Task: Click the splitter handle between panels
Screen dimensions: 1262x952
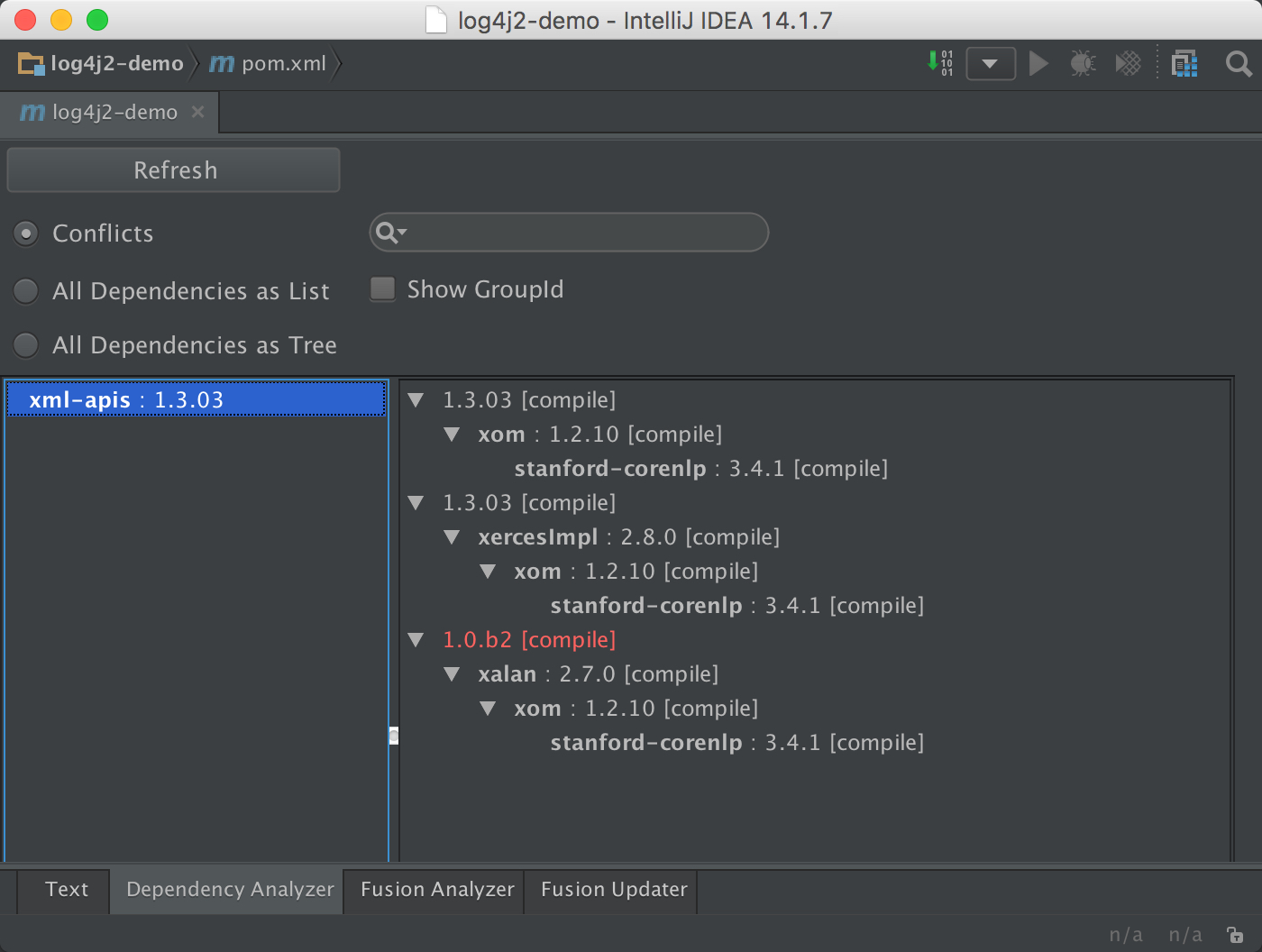Action: 394,736
